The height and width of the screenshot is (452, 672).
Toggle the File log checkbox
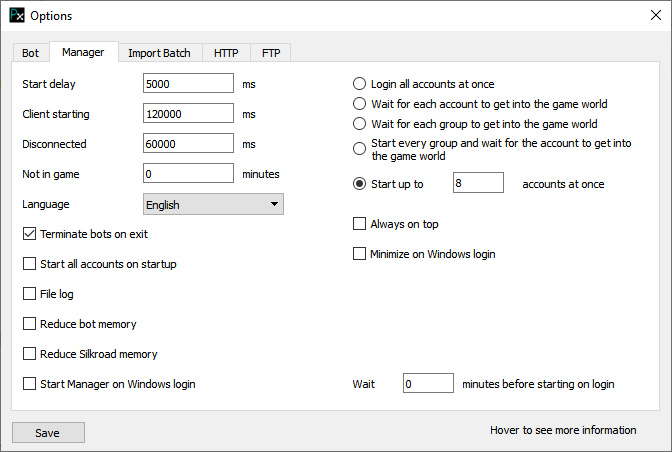click(x=30, y=294)
